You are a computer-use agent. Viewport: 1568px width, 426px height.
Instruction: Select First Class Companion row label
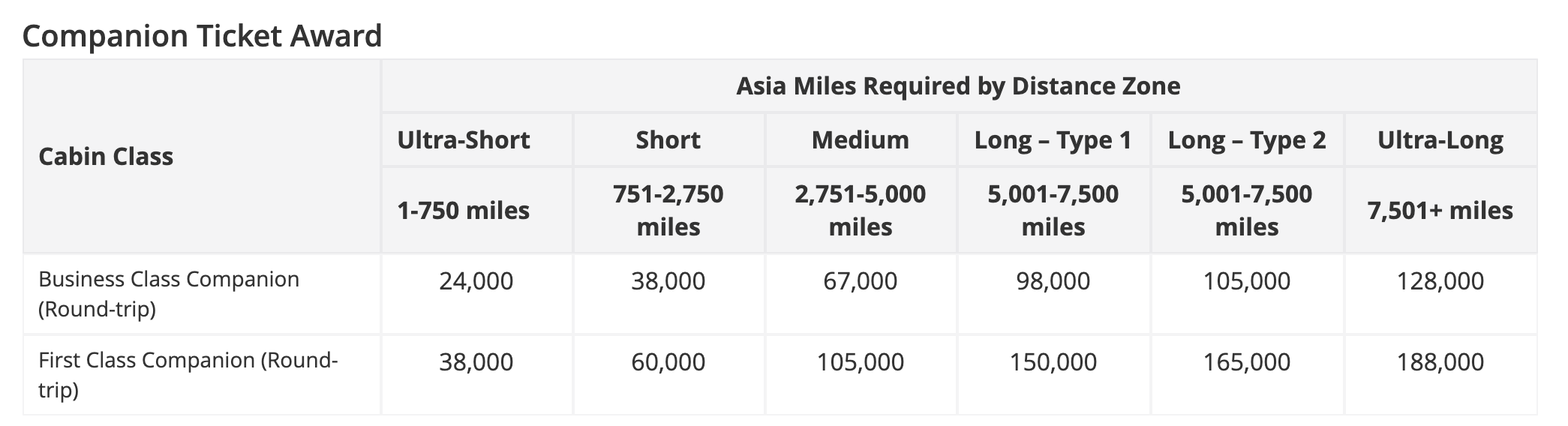[x=188, y=375]
